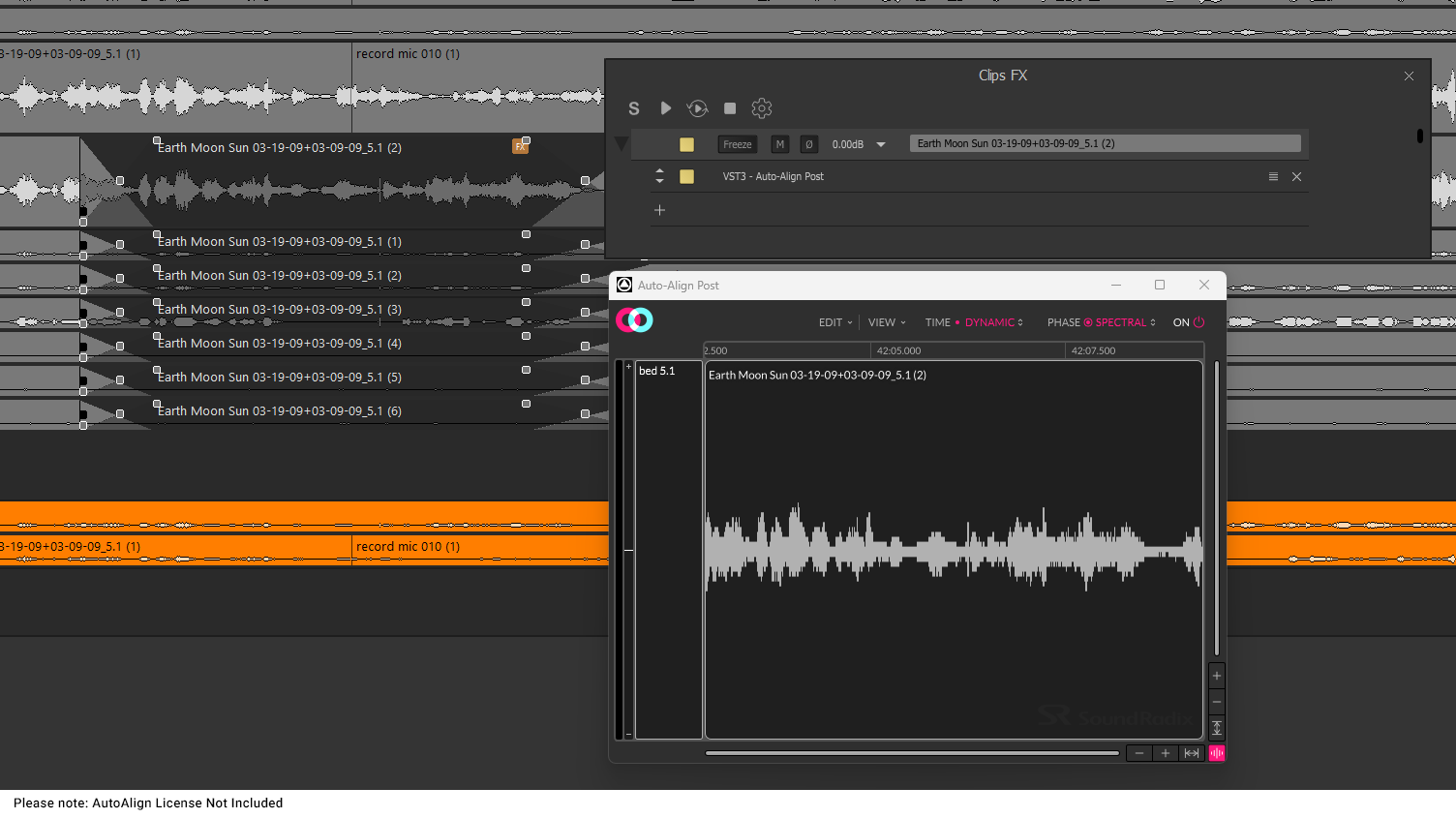Toggle the ON power switch in Auto-Align Post
The height and width of the screenshot is (818, 1456).
tap(1198, 322)
